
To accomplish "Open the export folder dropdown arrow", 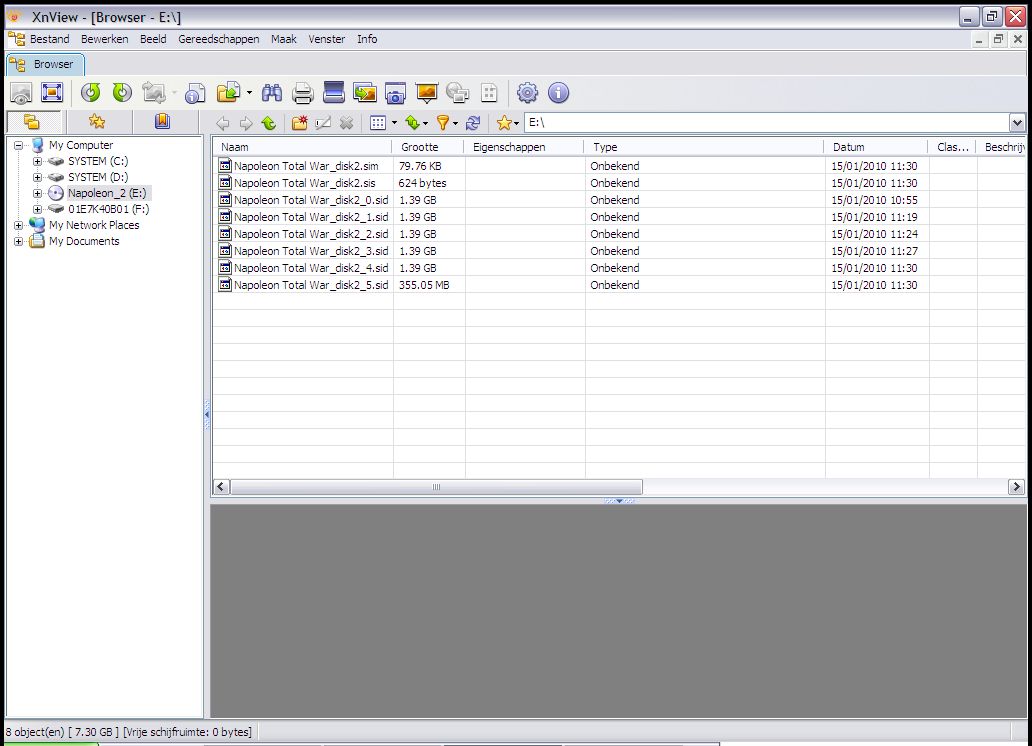I will tap(249, 93).
